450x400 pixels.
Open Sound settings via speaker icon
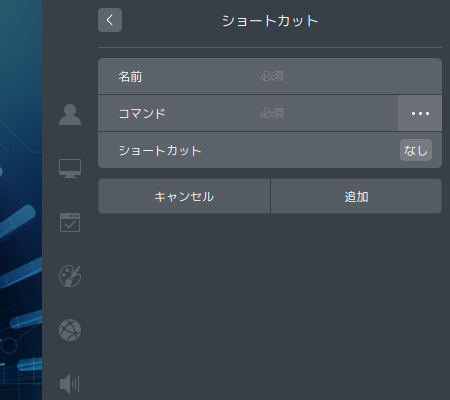click(x=70, y=384)
